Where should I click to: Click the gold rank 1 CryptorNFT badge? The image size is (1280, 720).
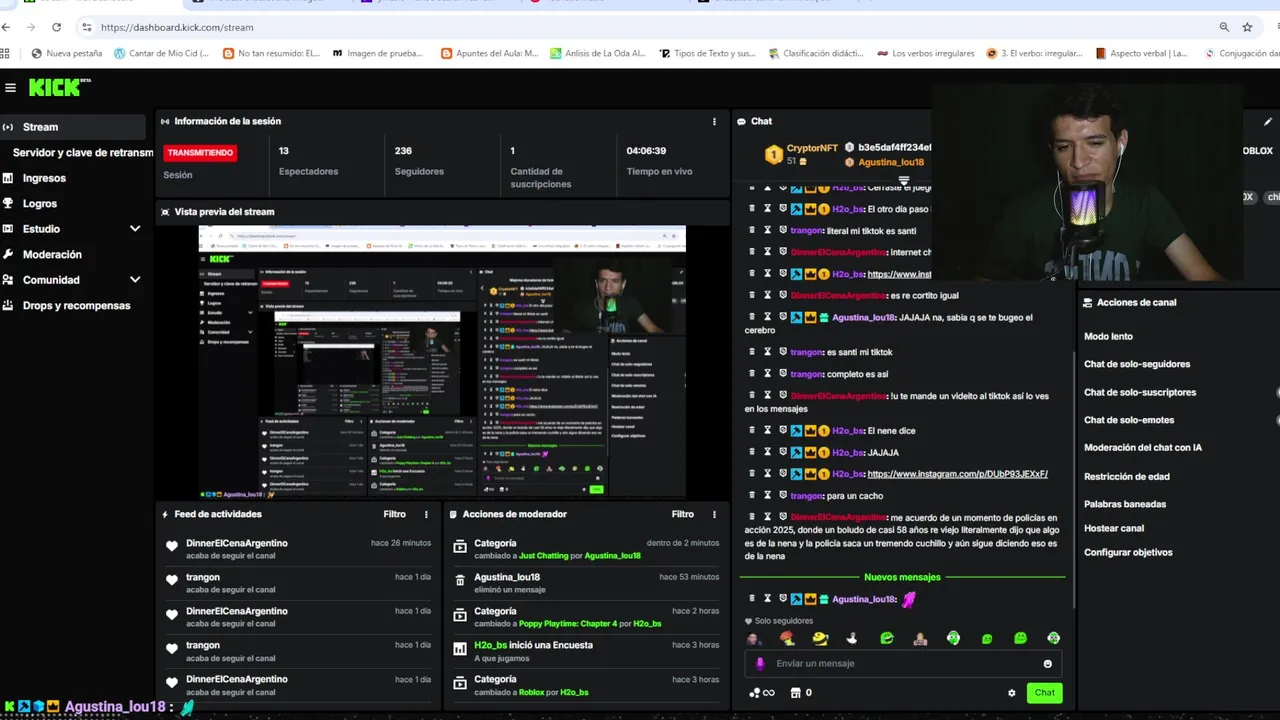click(773, 155)
